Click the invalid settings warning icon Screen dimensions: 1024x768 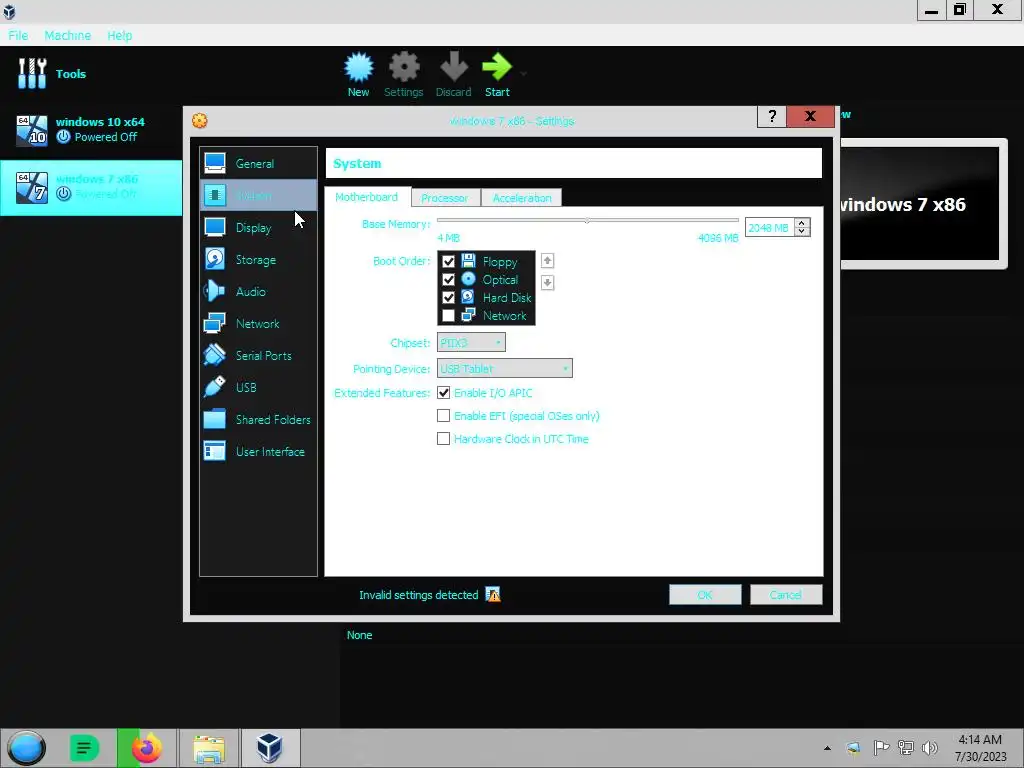(493, 594)
